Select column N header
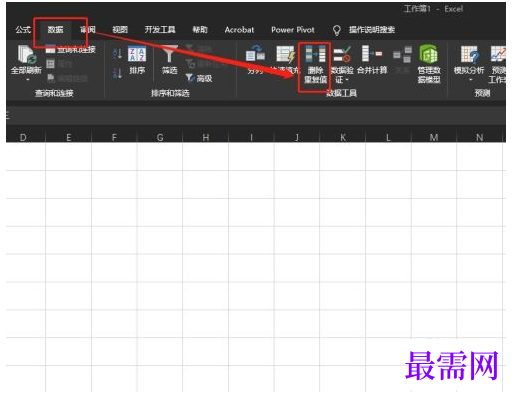Screen dimensions: 517x397 (479, 137)
